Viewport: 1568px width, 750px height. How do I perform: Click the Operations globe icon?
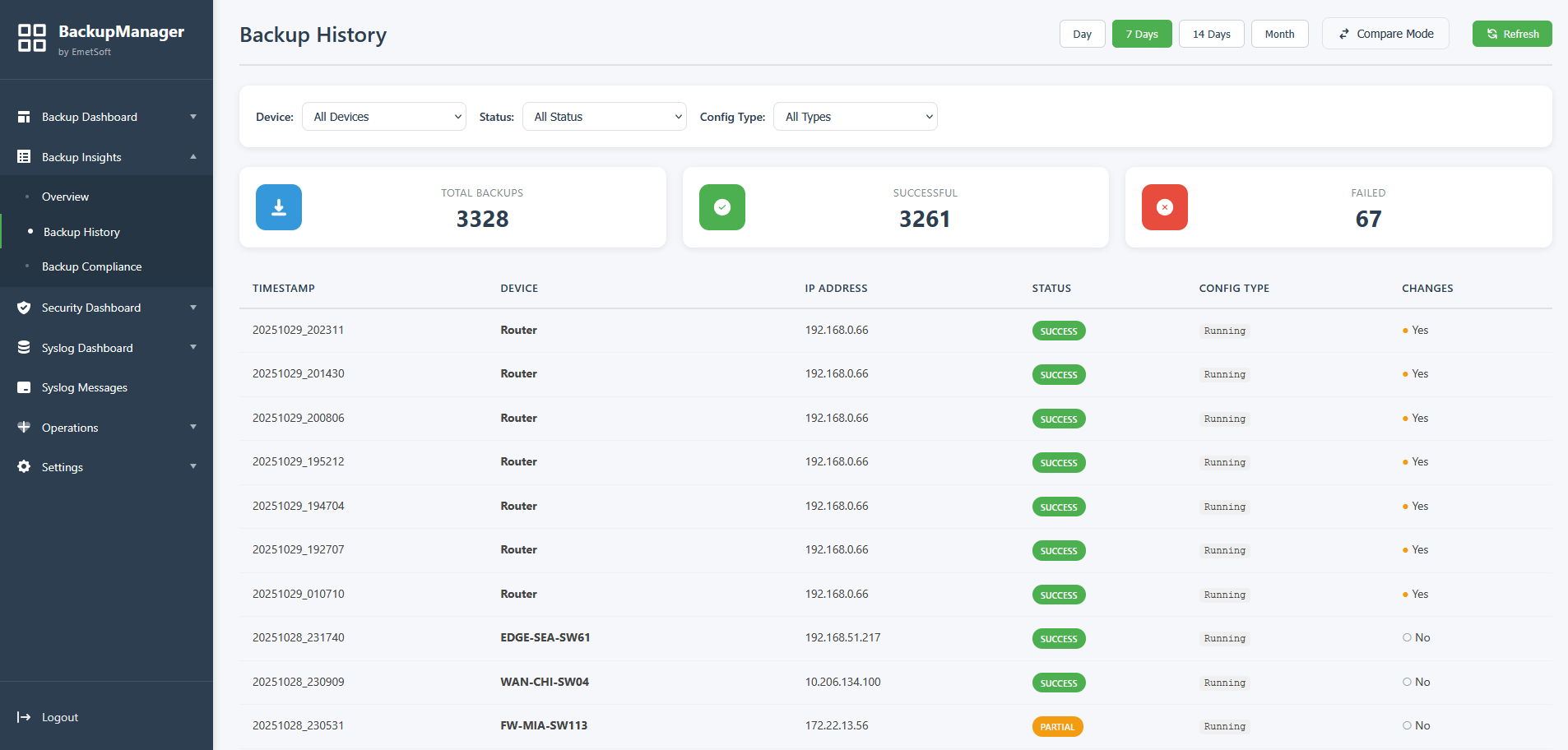click(x=24, y=427)
